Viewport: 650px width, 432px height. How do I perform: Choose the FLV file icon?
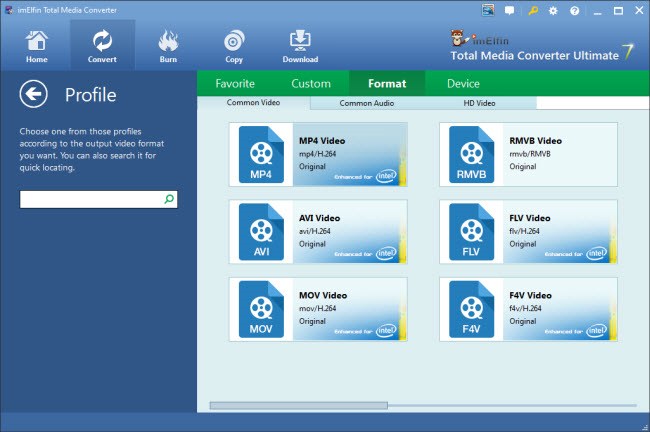471,232
